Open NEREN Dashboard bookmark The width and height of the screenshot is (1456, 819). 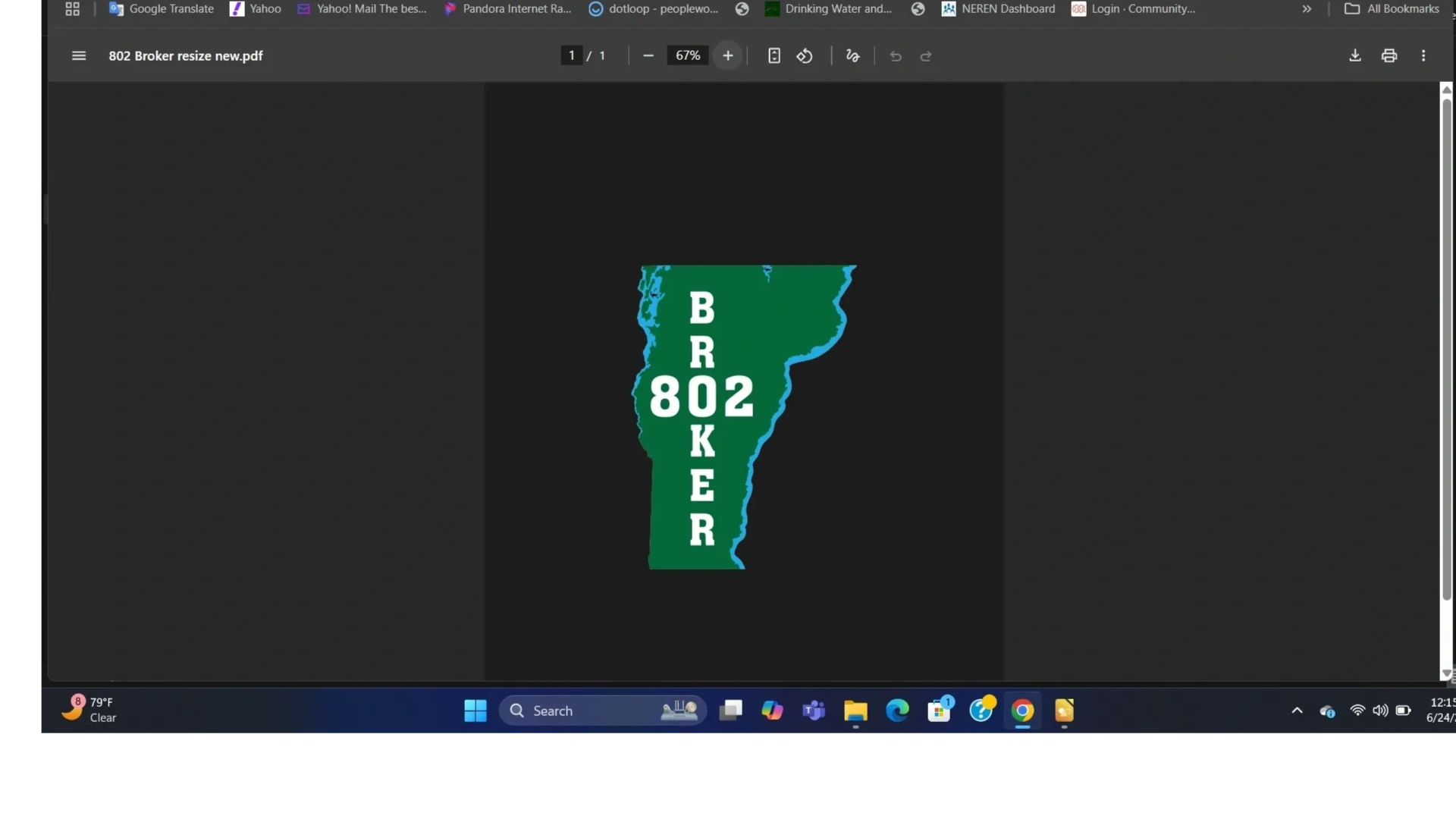(998, 9)
